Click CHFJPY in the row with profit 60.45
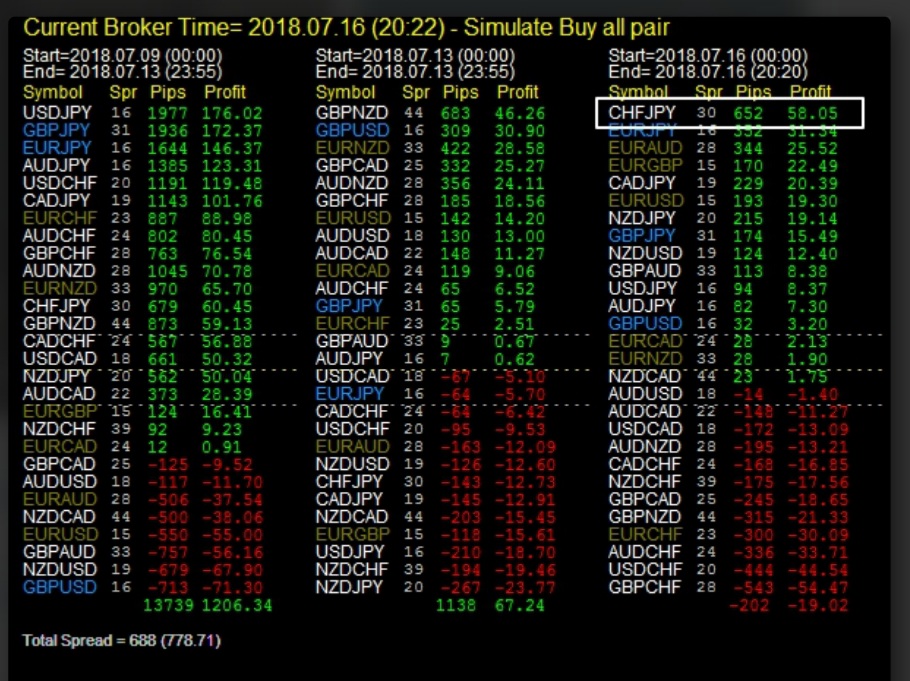This screenshot has height=681, width=910. (57, 306)
